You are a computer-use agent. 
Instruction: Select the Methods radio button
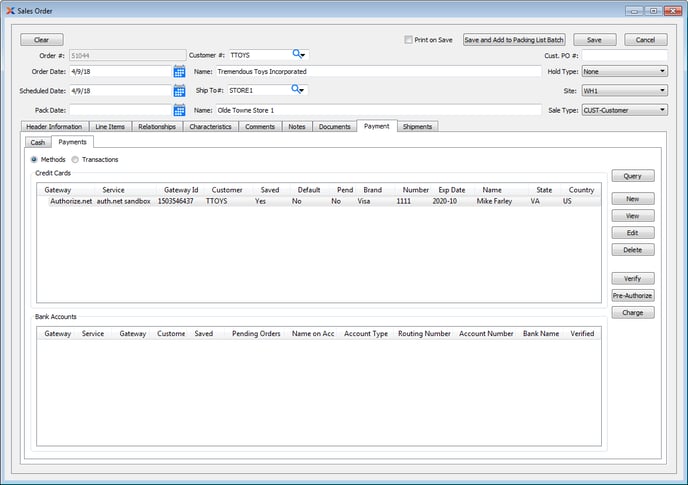(35, 159)
